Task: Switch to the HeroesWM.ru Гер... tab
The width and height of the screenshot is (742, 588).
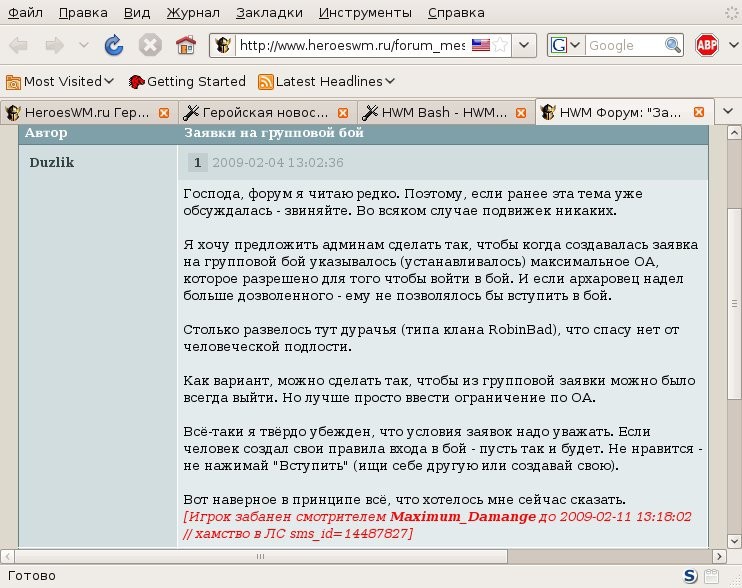Action: (87, 113)
